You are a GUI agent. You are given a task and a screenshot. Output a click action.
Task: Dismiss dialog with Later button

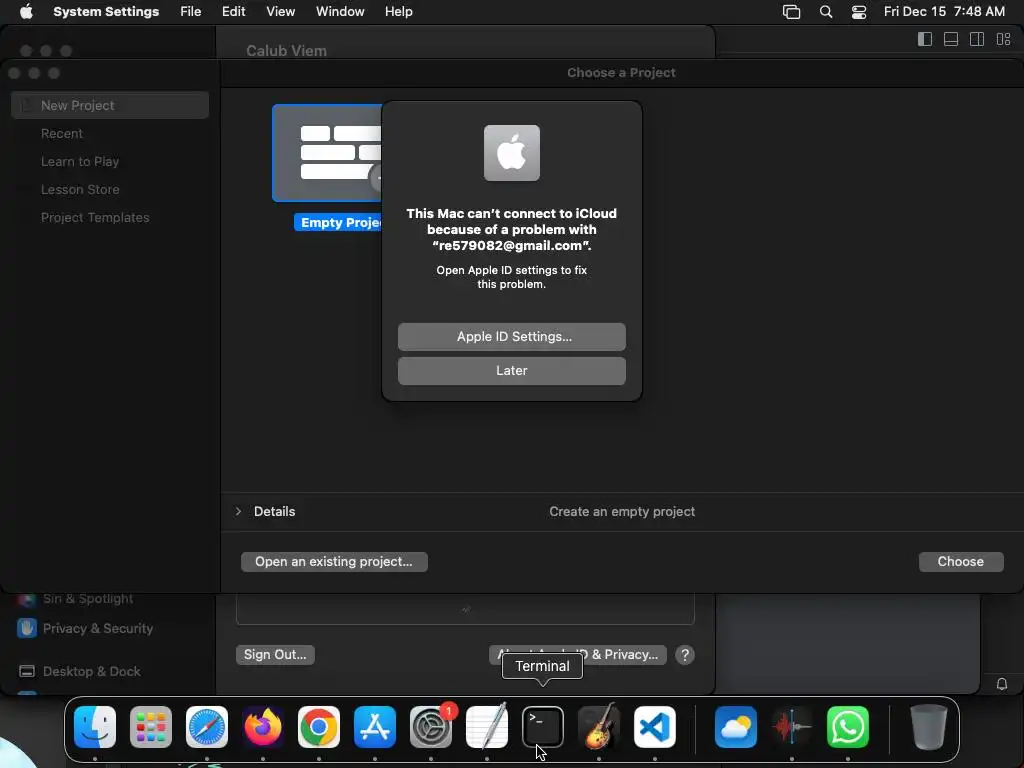(512, 371)
